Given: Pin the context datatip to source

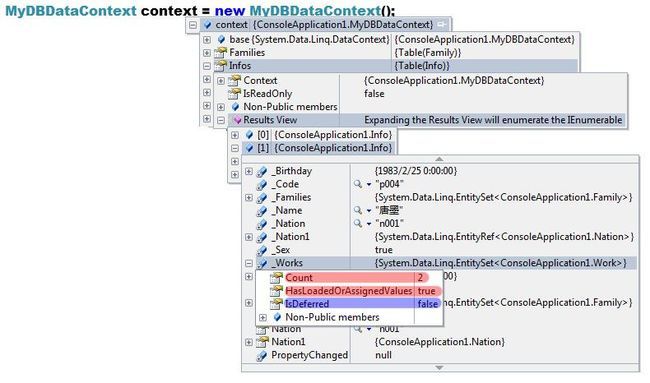Looking at the screenshot, I should pyautogui.click(x=442, y=25).
